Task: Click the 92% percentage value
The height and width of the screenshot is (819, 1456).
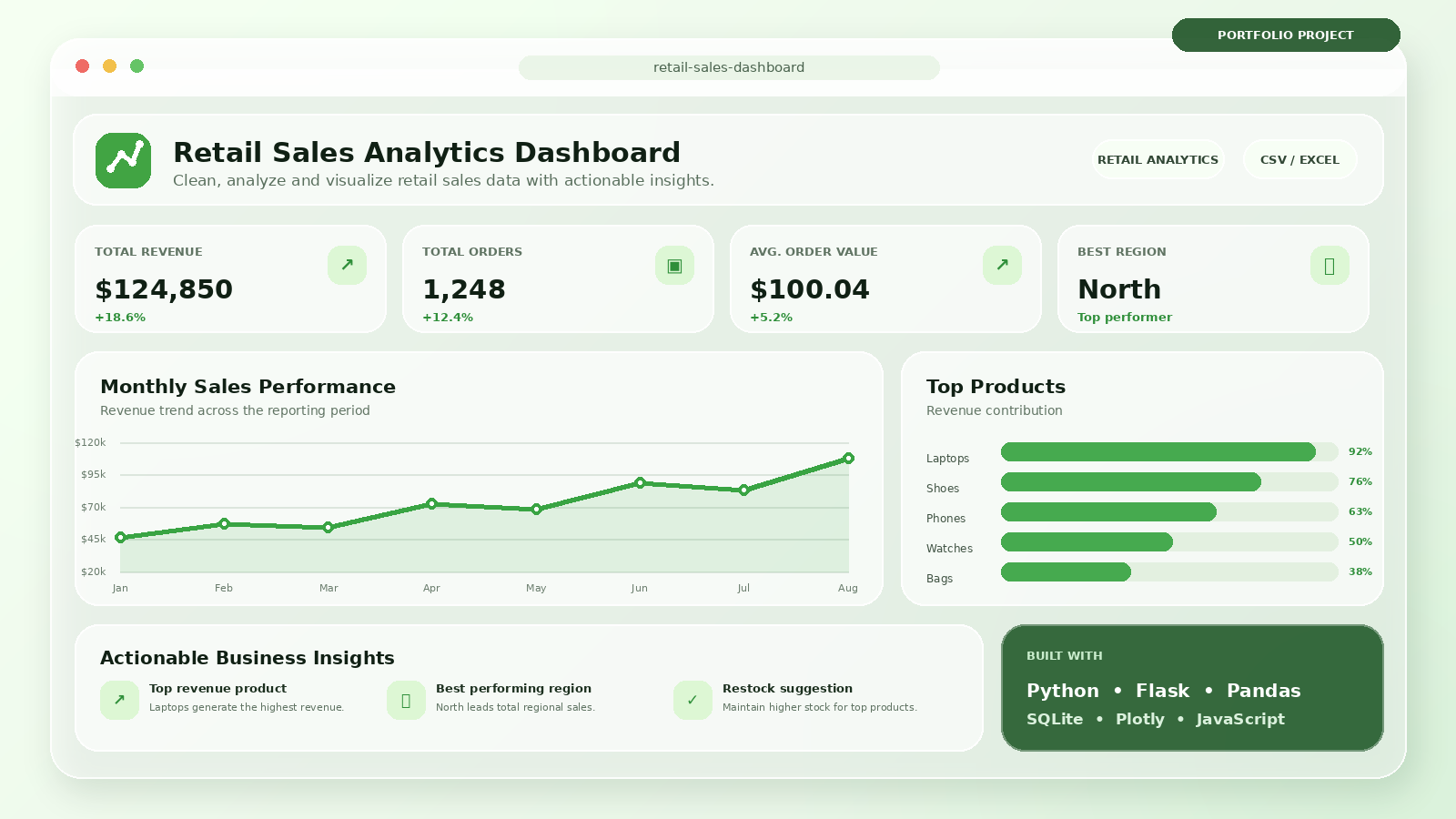Action: tap(1360, 451)
